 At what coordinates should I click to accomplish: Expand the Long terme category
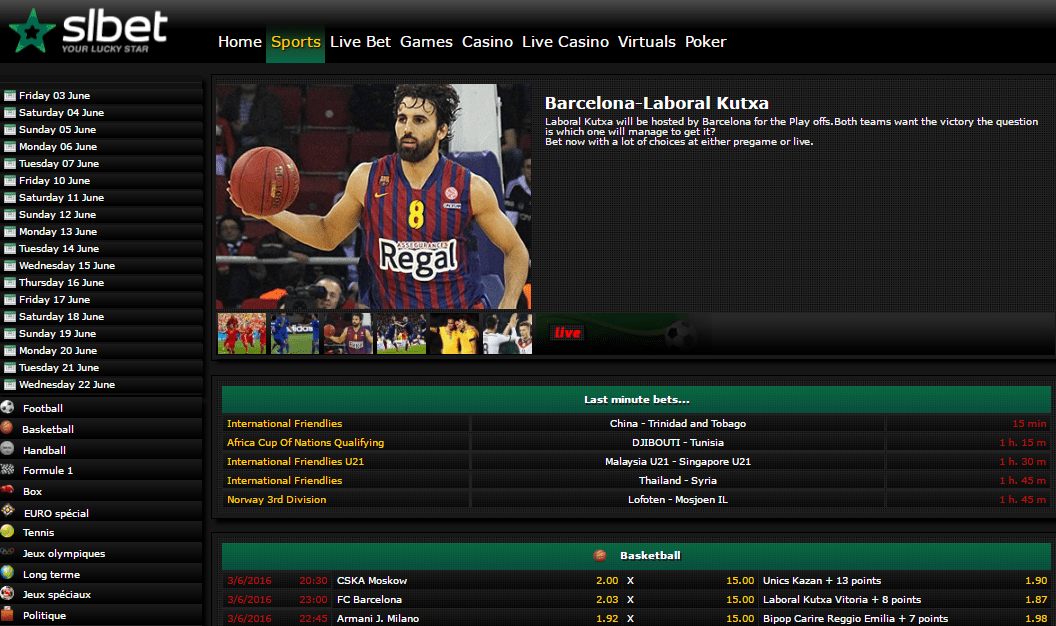pos(51,575)
